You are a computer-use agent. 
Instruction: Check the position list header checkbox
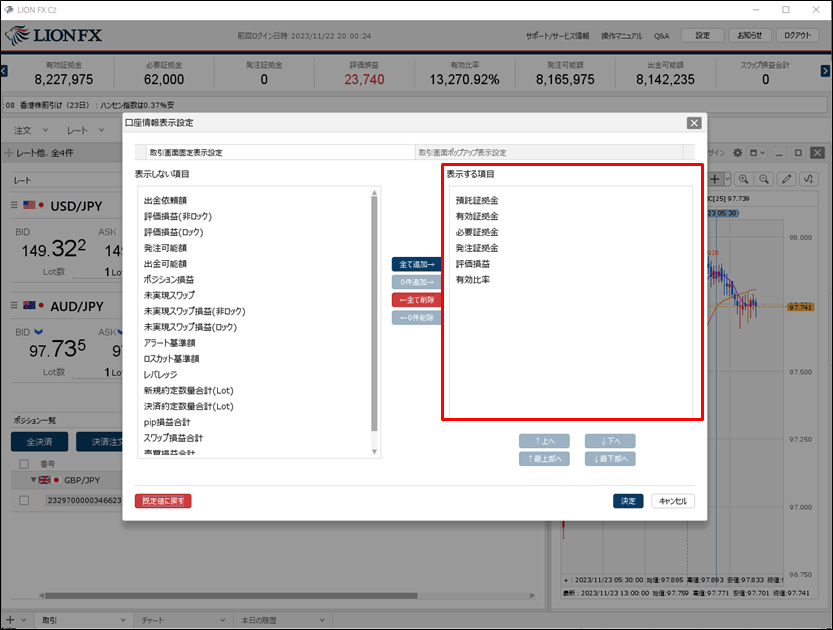tap(24, 464)
